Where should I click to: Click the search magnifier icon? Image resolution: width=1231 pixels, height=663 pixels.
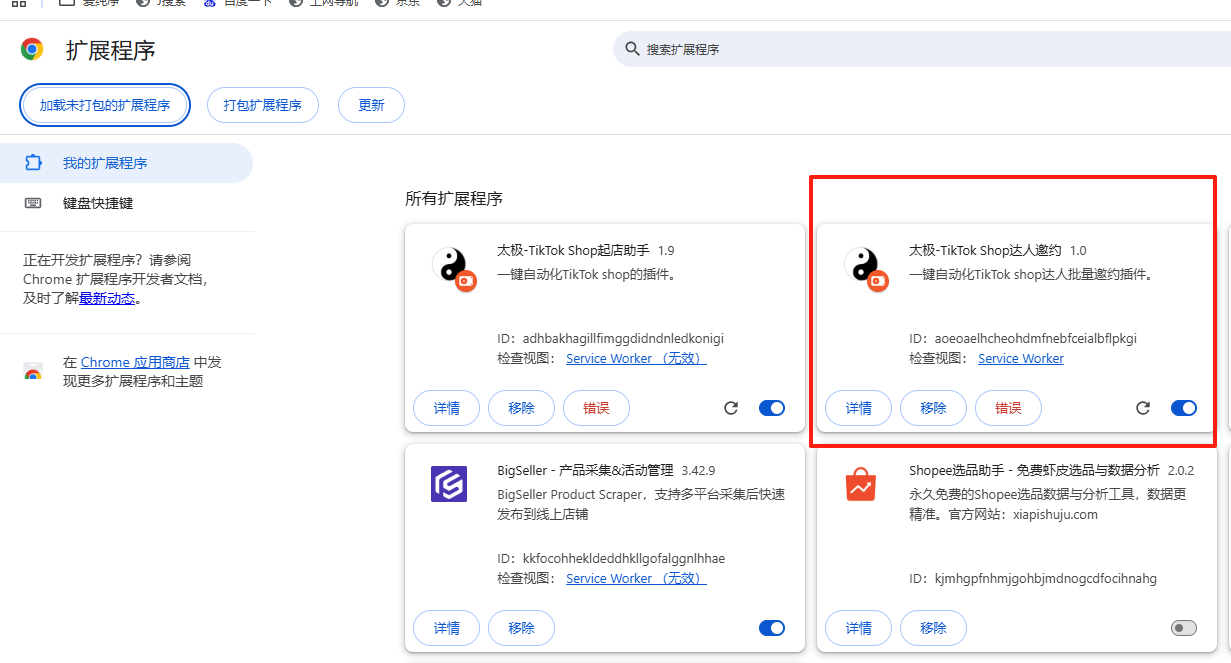632,49
